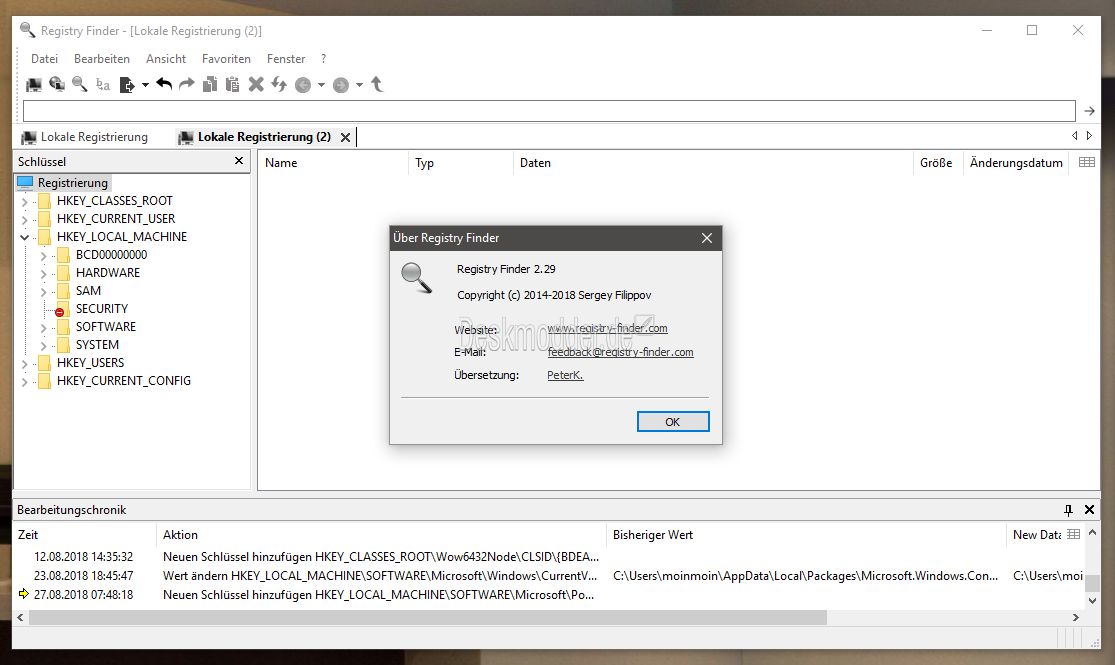Open www.registry-finder.com website link
This screenshot has width=1115, height=665.
tap(607, 328)
